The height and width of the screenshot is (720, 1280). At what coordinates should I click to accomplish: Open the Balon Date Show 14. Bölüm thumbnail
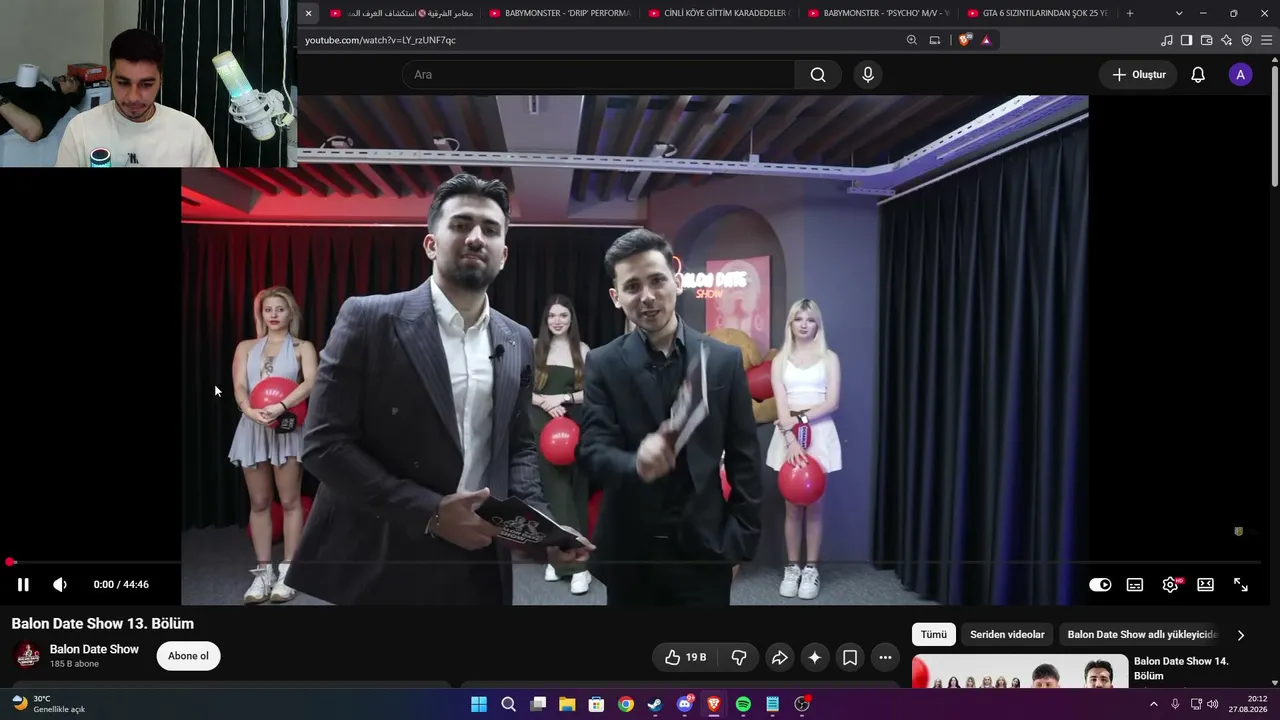coord(1020,671)
